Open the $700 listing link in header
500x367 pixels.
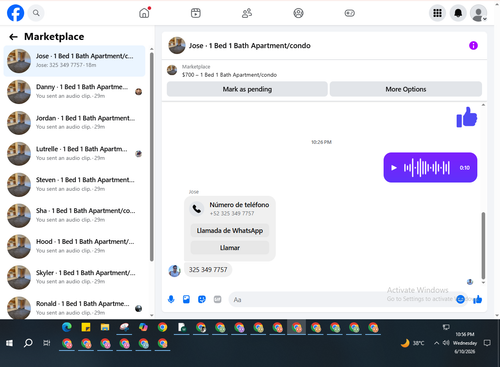click(229, 75)
